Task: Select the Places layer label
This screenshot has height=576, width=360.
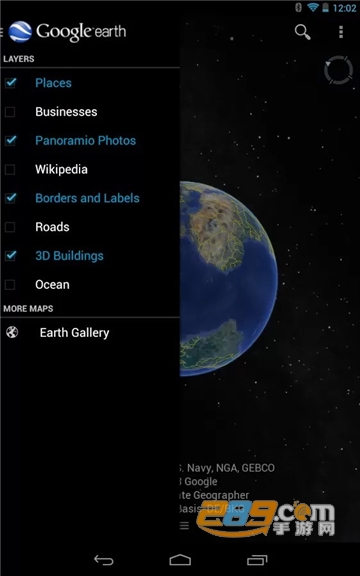Action: coord(53,83)
